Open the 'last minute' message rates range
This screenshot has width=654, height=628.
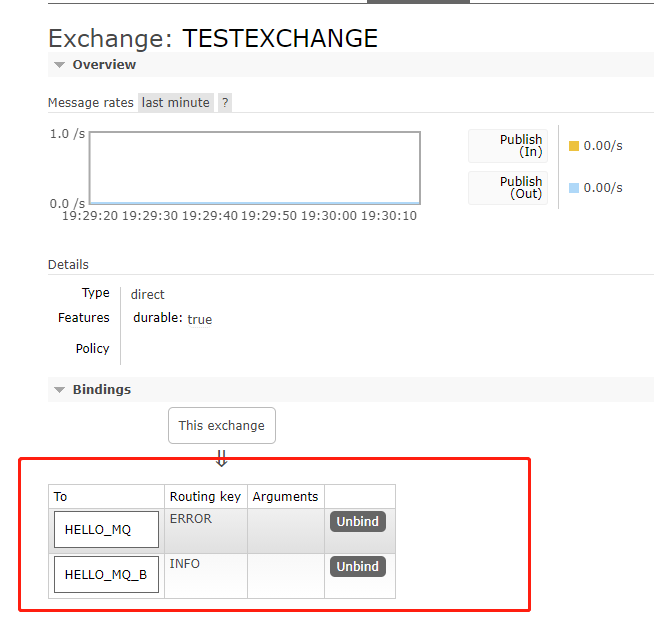pos(176,103)
